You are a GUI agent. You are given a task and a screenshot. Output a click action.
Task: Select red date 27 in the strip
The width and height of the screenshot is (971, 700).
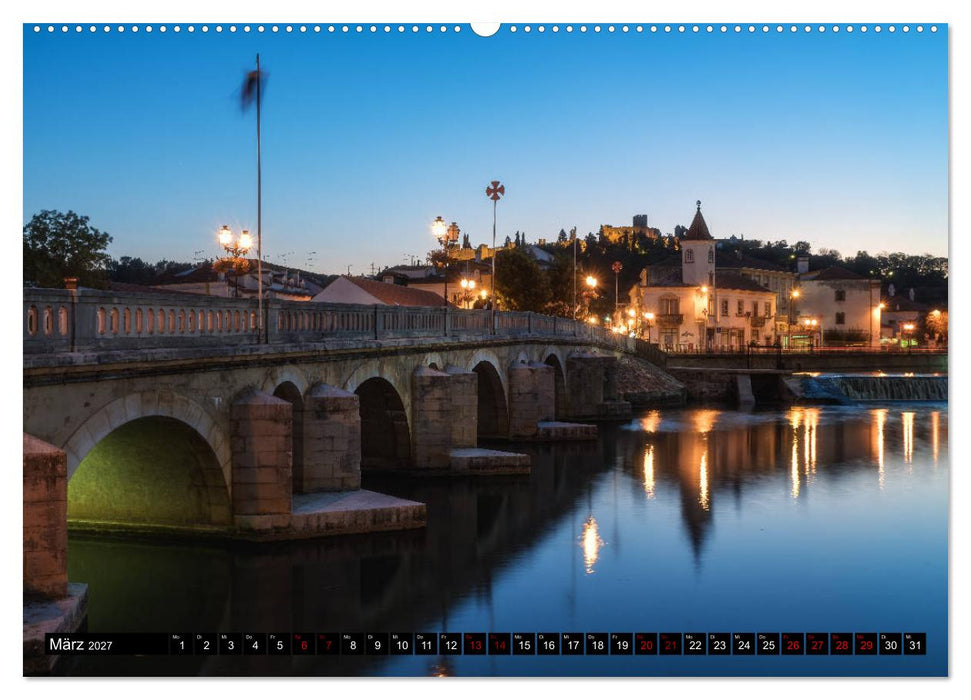tap(817, 644)
